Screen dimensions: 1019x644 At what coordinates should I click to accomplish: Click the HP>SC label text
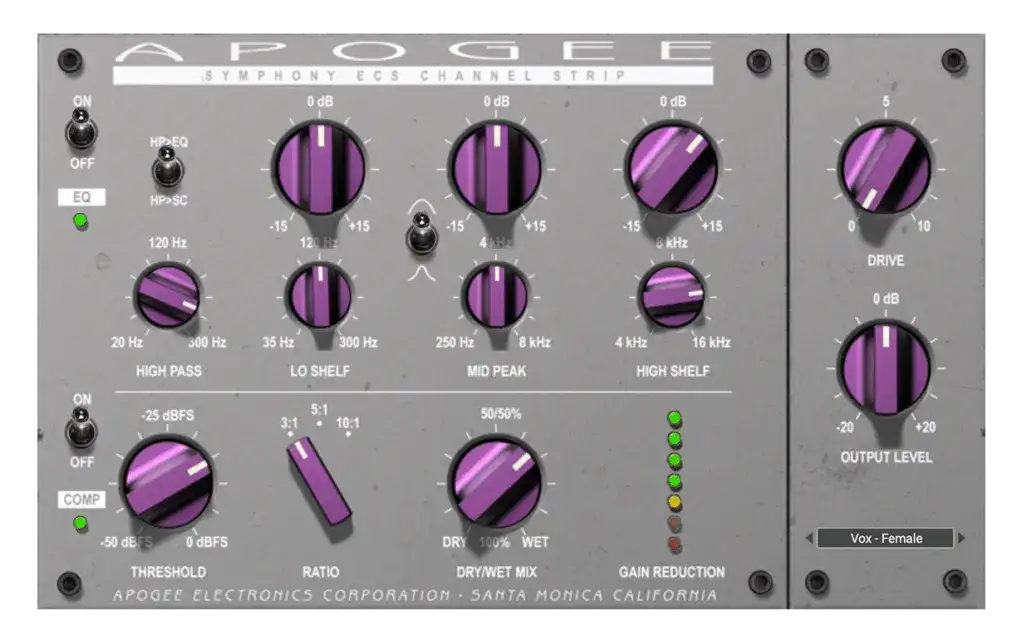[168, 200]
